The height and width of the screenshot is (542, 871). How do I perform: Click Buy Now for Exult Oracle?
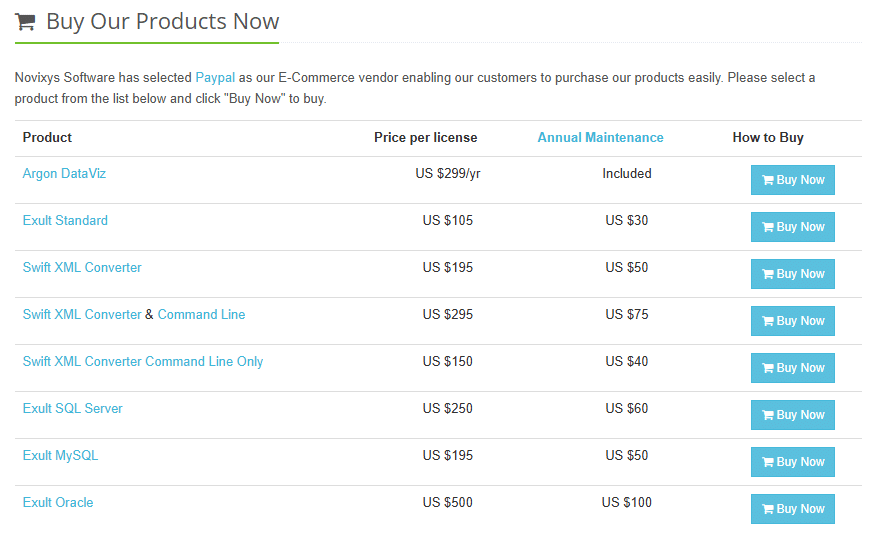point(792,509)
